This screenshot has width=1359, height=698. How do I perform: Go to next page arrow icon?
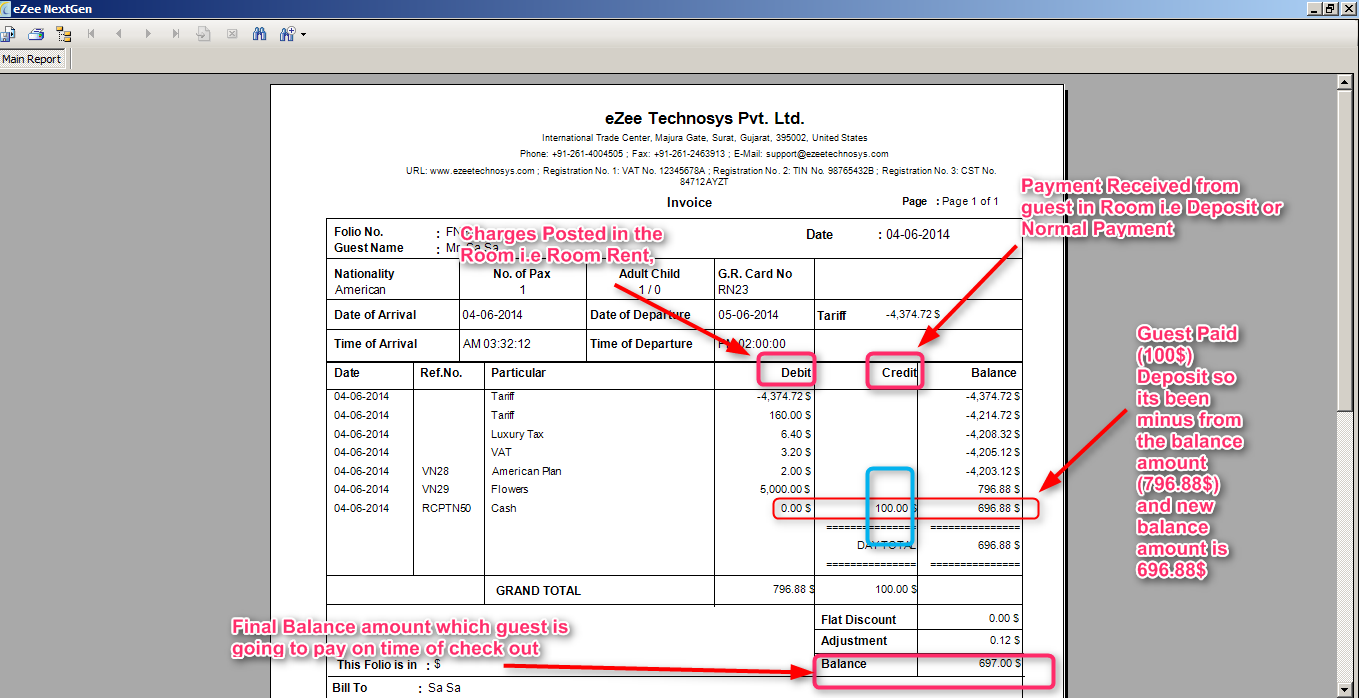point(148,34)
